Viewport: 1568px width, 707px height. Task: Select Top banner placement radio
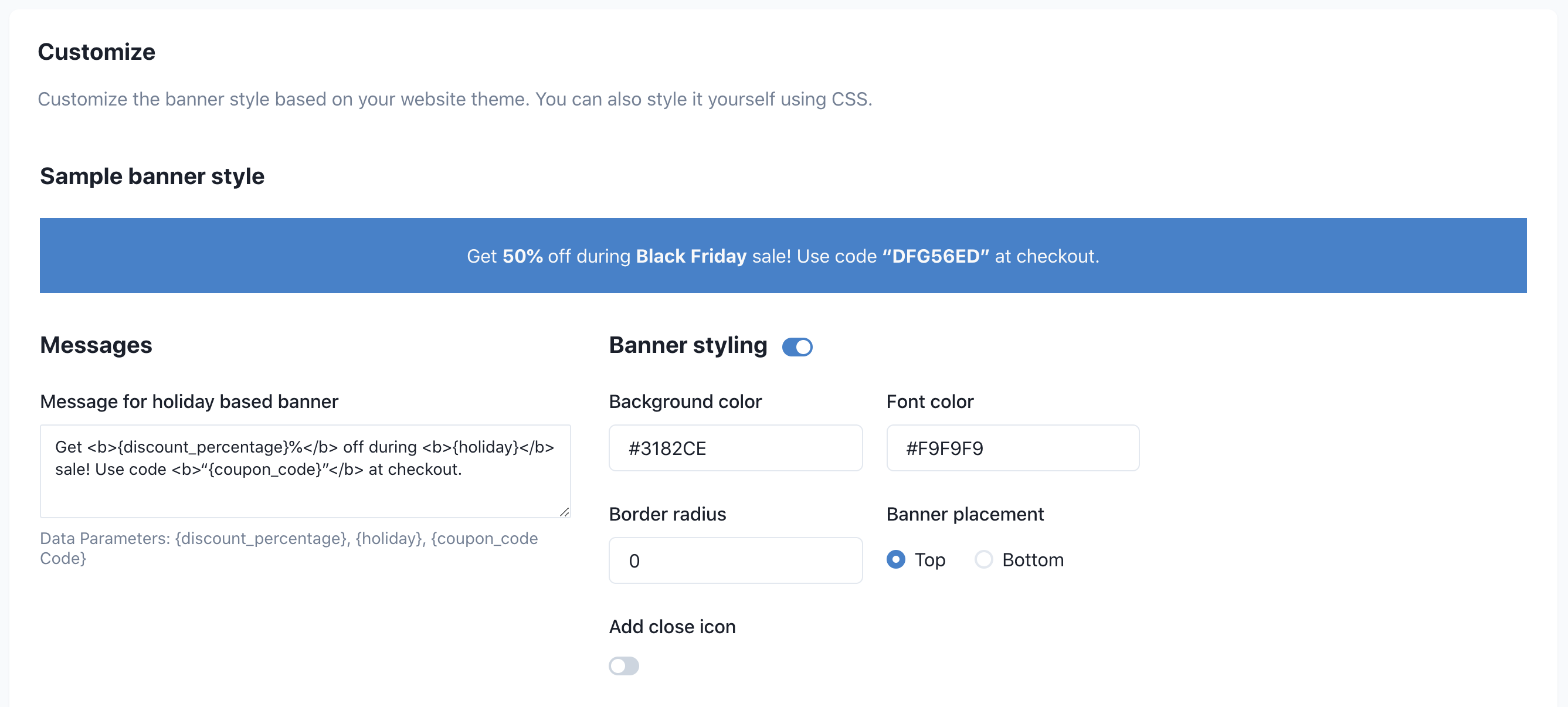tap(896, 559)
